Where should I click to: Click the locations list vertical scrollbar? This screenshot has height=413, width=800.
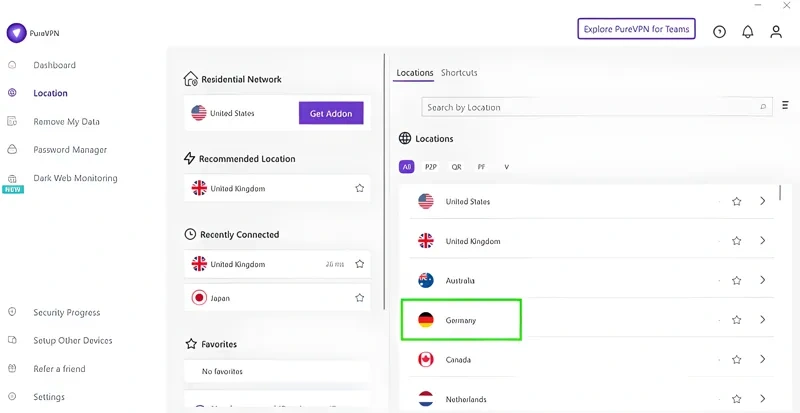pyautogui.click(x=780, y=193)
